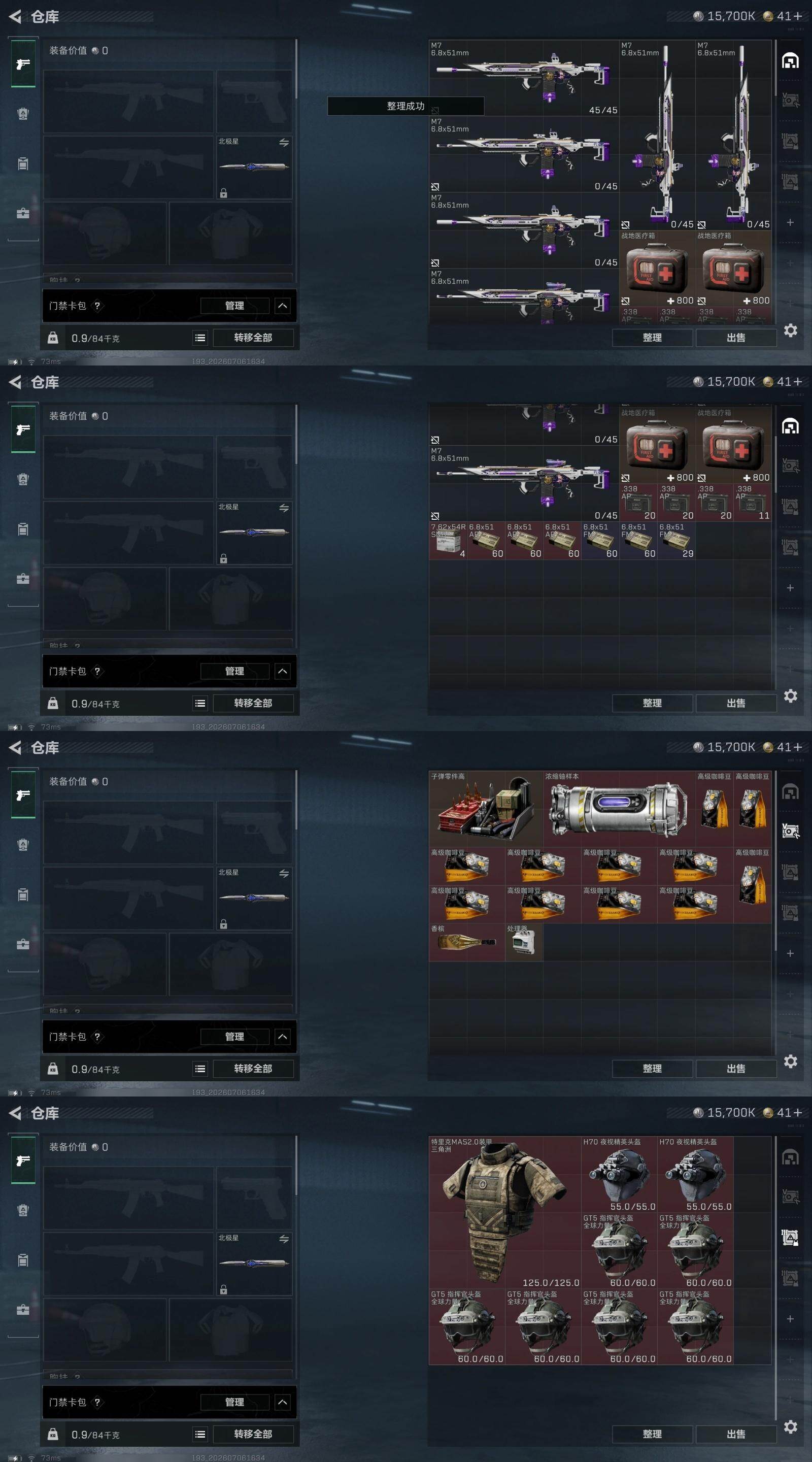
Task: Open stash settings gear on helmets screen
Action: (791, 1427)
